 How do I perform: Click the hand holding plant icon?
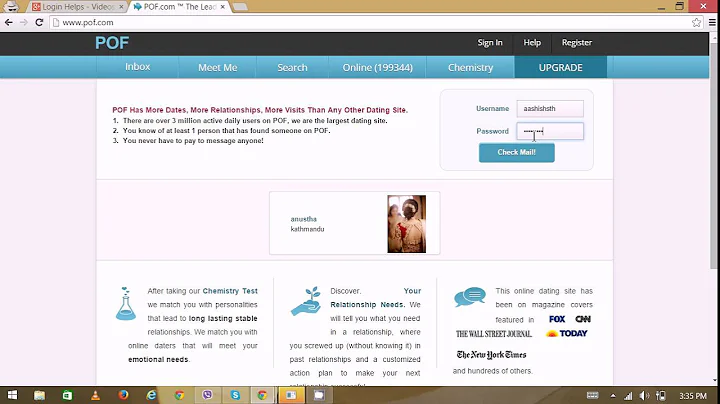point(306,301)
